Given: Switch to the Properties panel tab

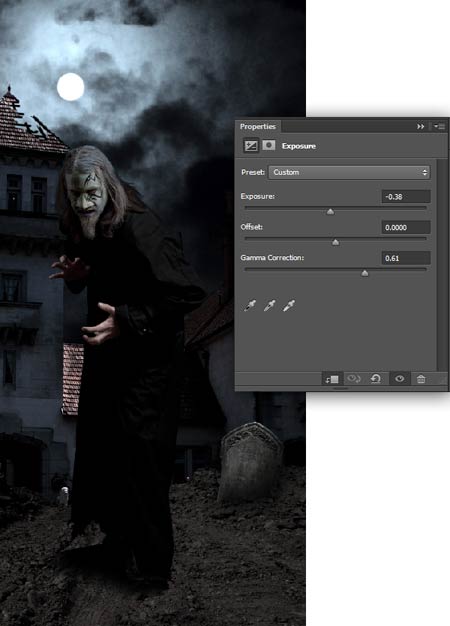Looking at the screenshot, I should 258,127.
